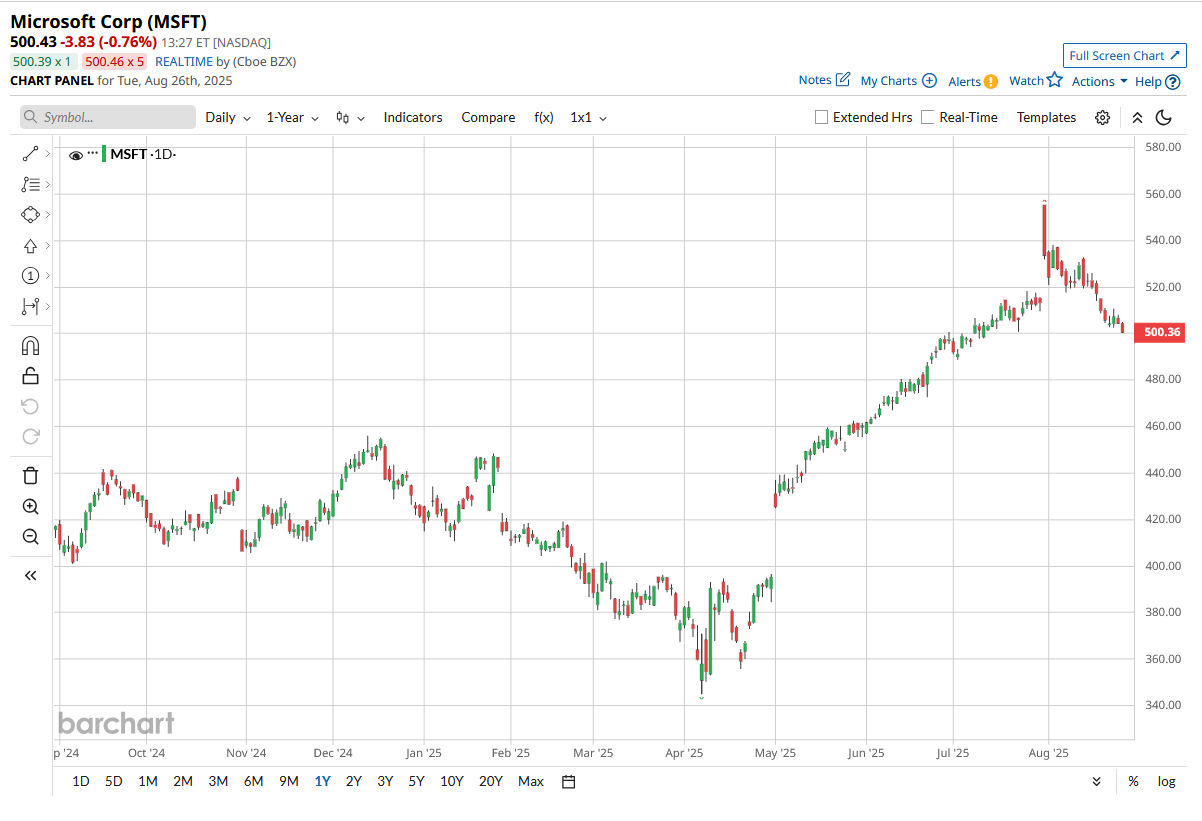The image size is (1202, 821).
Task: Open chart Templates
Action: point(1046,117)
